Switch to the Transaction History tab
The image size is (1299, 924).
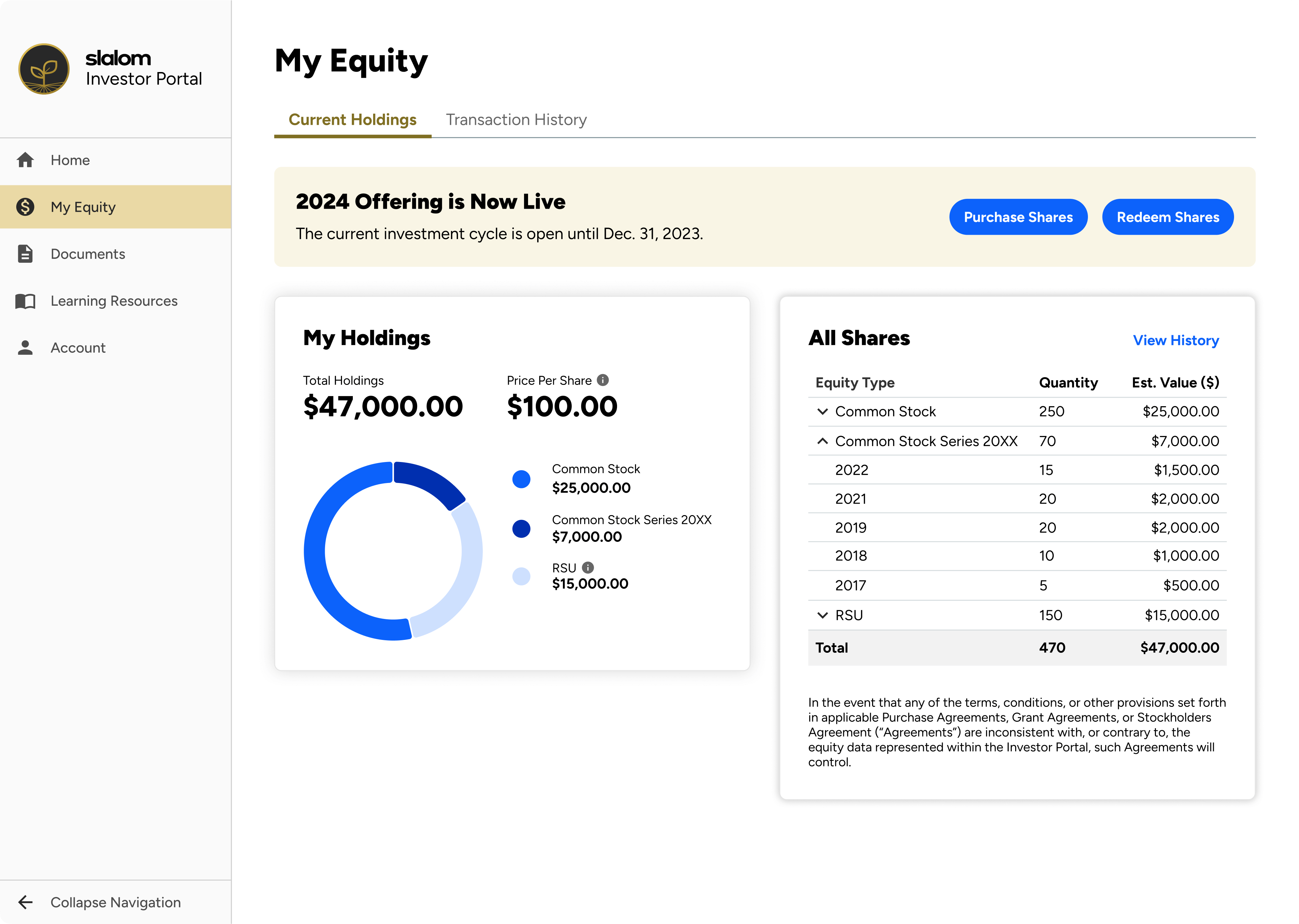[516, 119]
